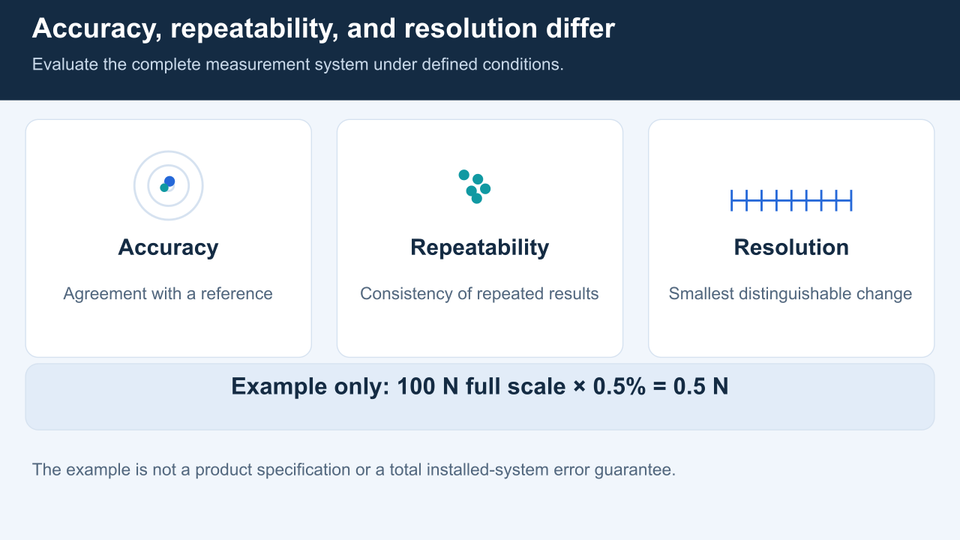The image size is (960, 540).
Task: Click the outer ring of accuracy target
Action: point(168,152)
